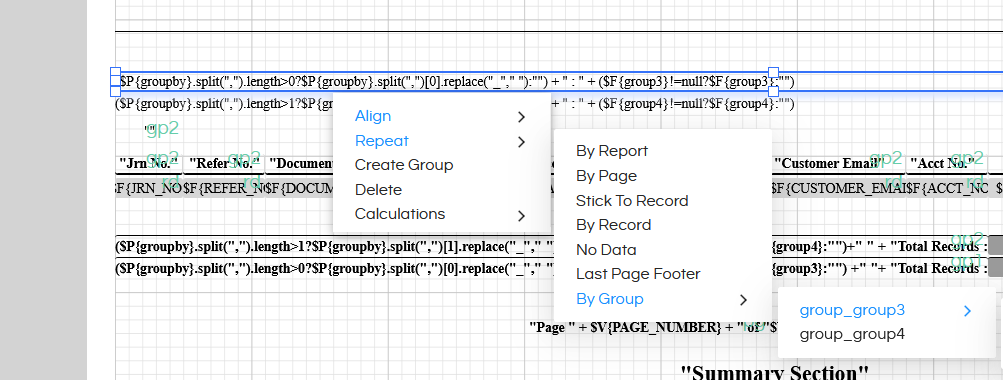Viewport: 1003px width, 380px height.
Task: Select the $F{ACCT_NC data field
Action: [x=947, y=188]
